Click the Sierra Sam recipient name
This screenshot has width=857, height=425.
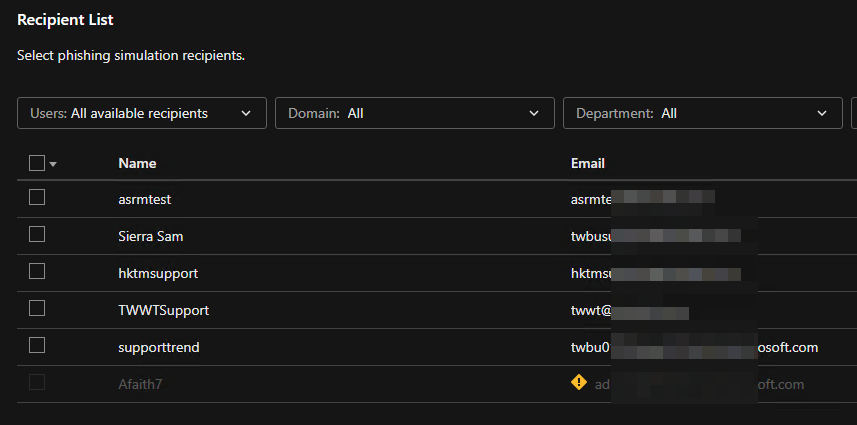(x=150, y=236)
